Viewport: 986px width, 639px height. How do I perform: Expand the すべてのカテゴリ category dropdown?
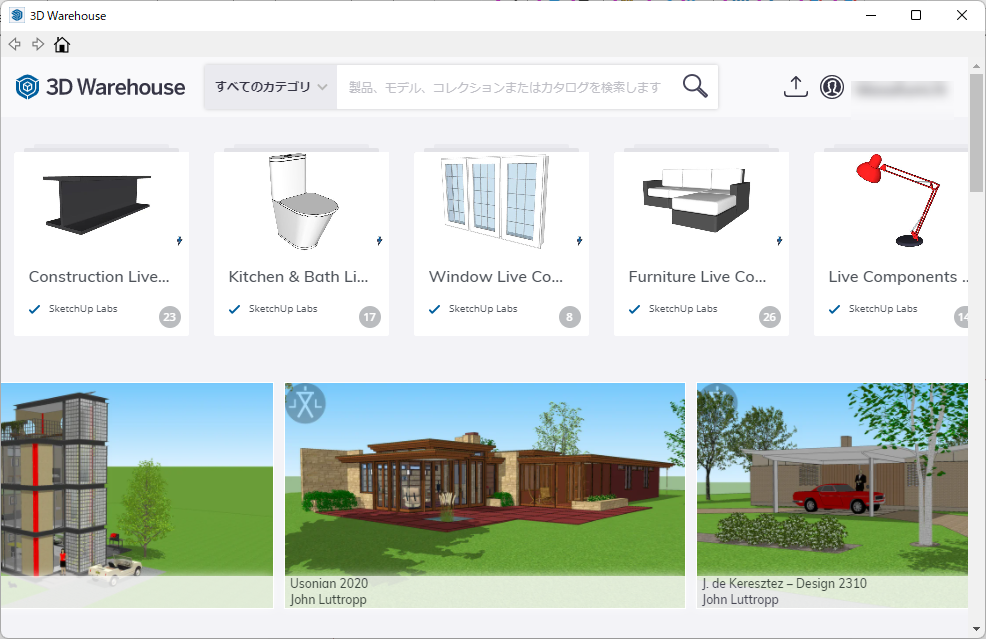pyautogui.click(x=271, y=87)
